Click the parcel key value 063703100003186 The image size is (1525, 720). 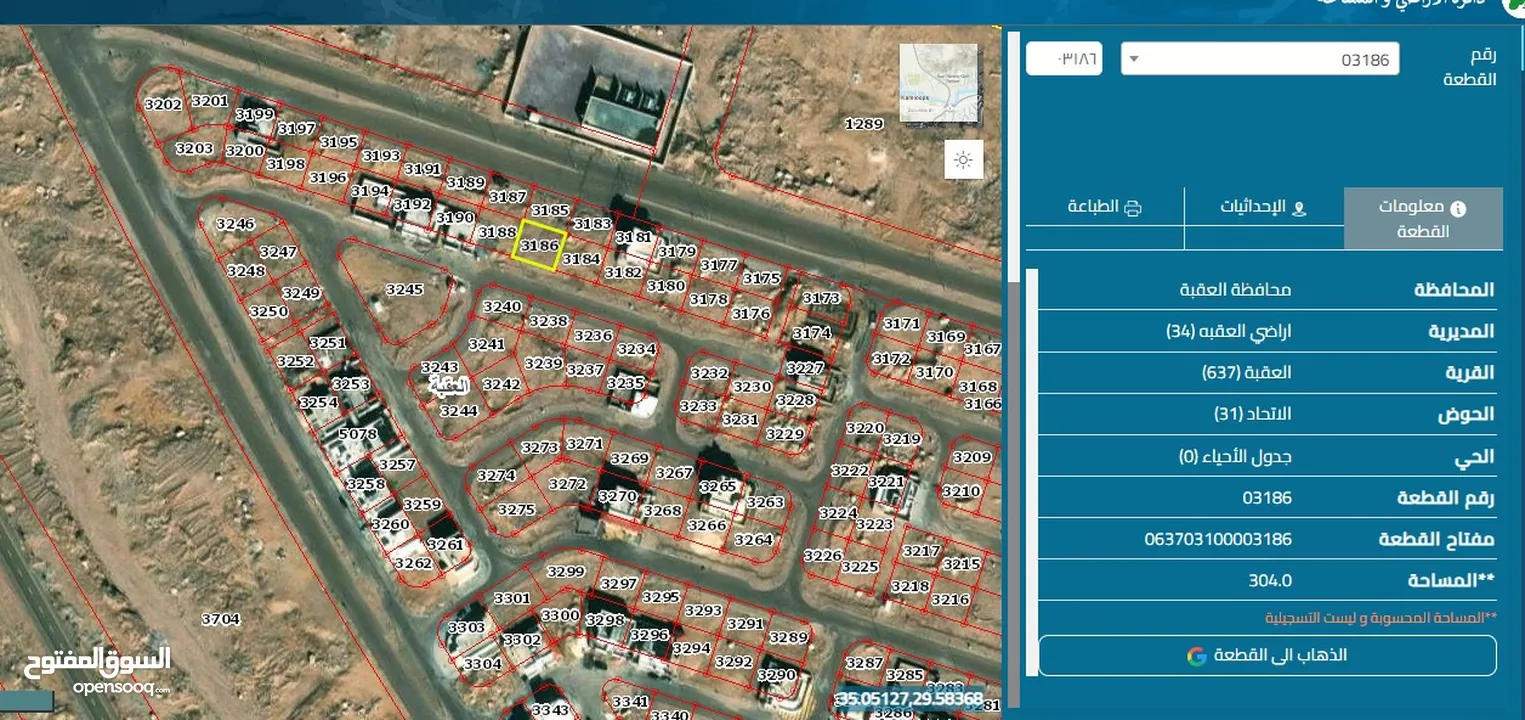(x=1218, y=539)
